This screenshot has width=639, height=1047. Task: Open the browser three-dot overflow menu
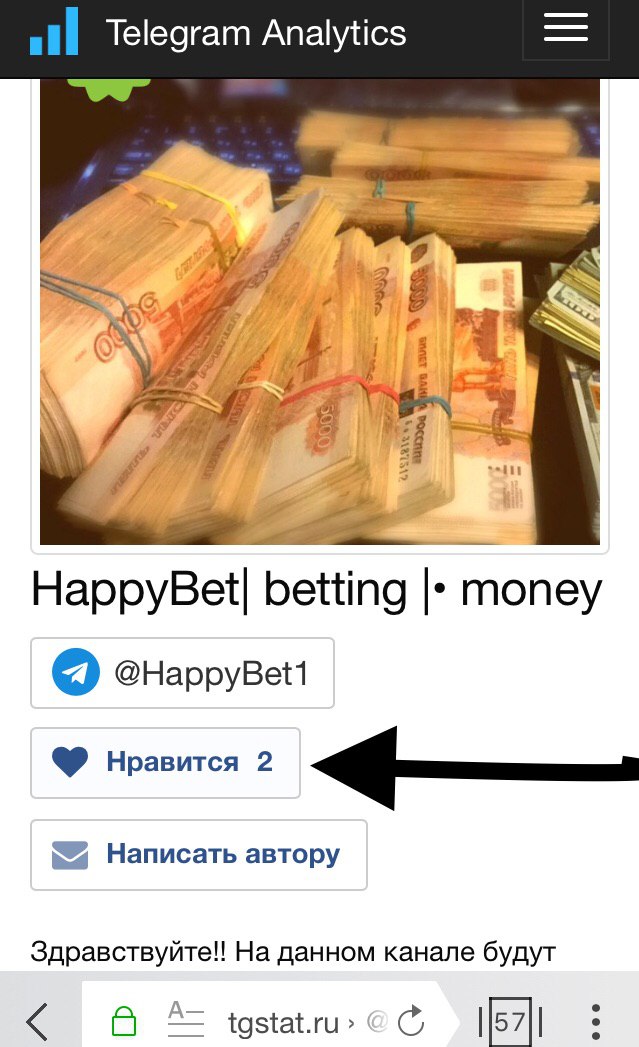tap(596, 1022)
